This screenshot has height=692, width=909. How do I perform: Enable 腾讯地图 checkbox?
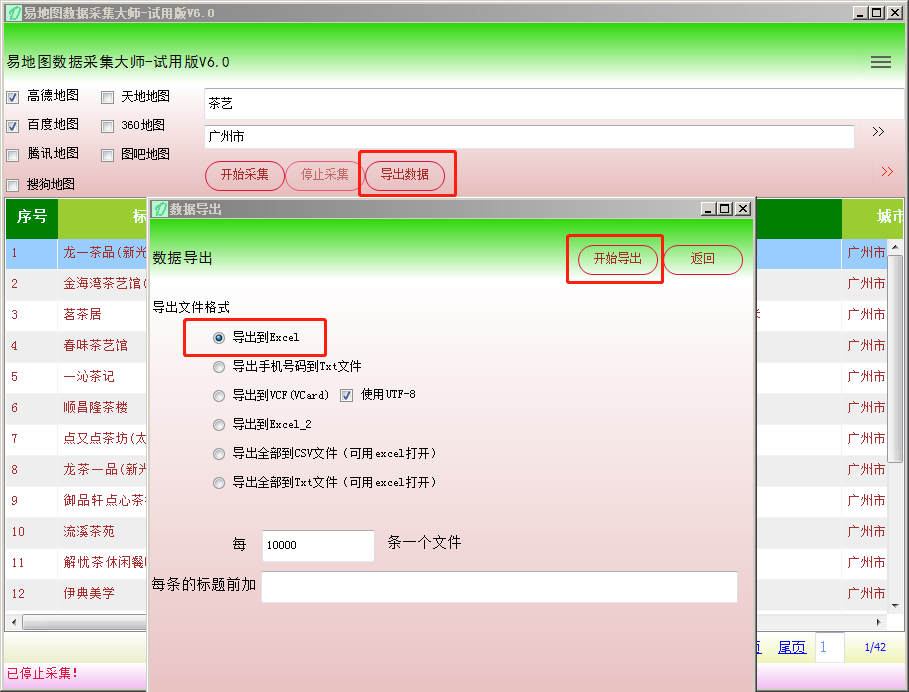point(13,155)
